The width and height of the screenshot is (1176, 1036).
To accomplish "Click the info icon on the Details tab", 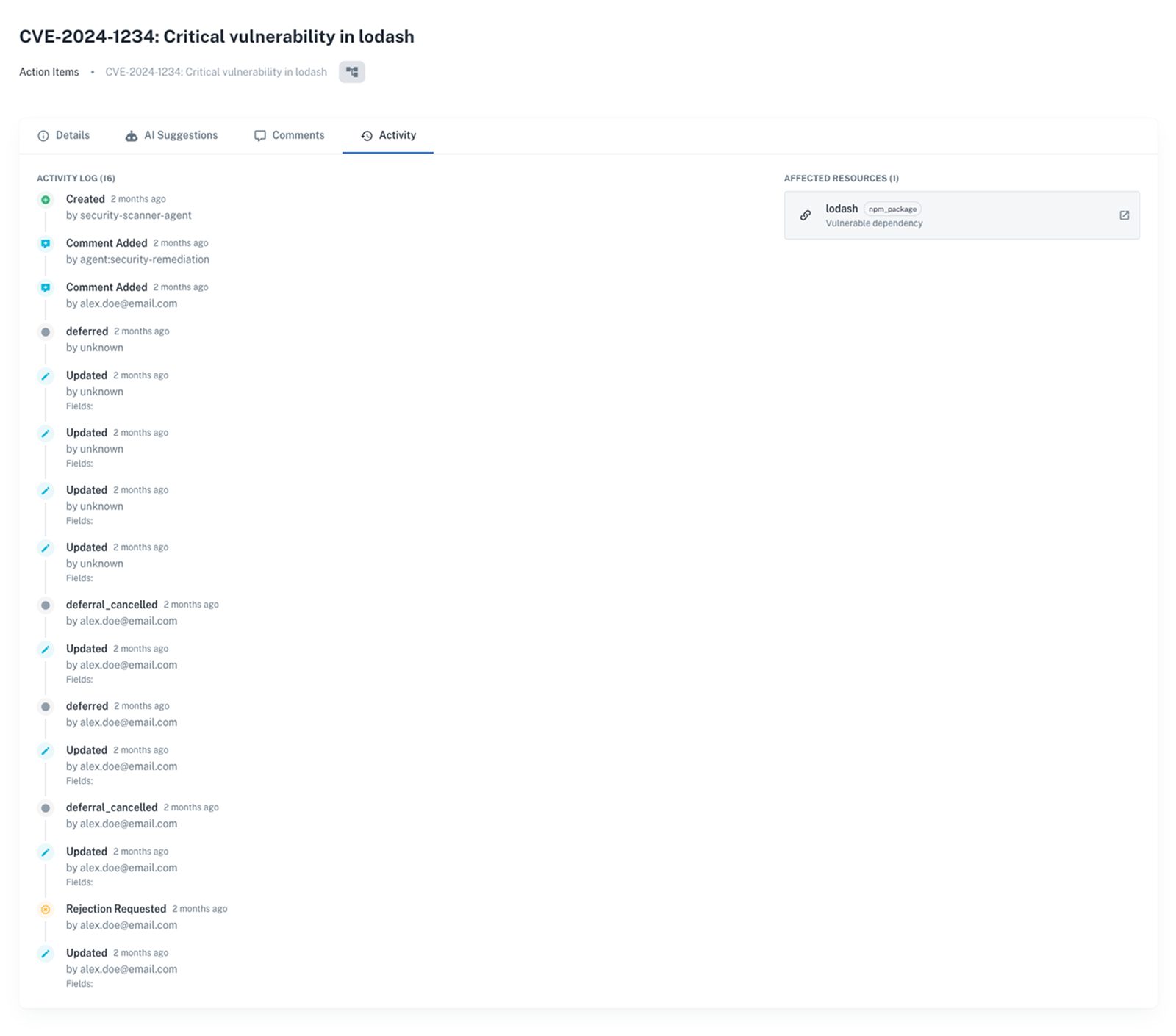I will (x=44, y=135).
